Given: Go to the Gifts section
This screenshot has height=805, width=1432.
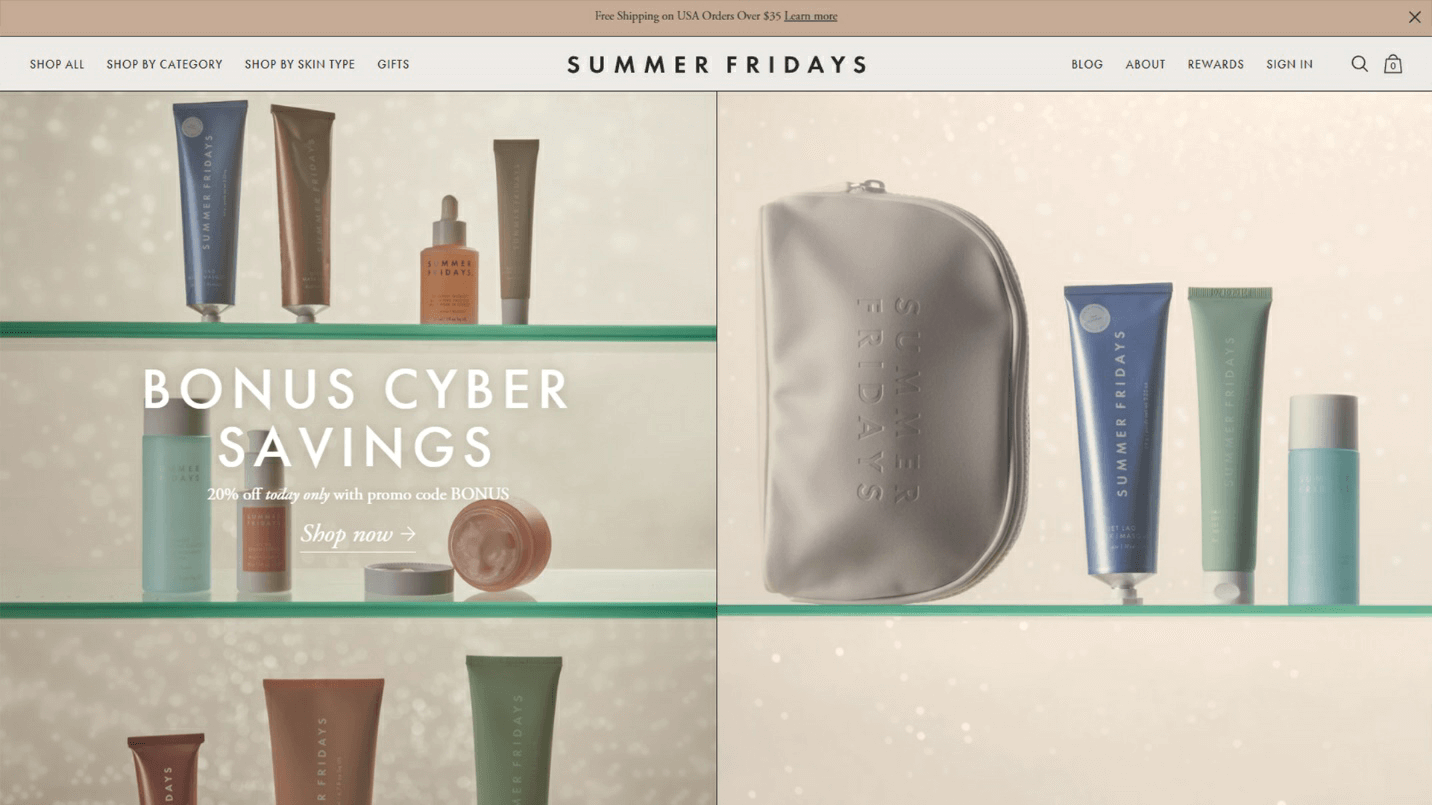Looking at the screenshot, I should pos(393,64).
